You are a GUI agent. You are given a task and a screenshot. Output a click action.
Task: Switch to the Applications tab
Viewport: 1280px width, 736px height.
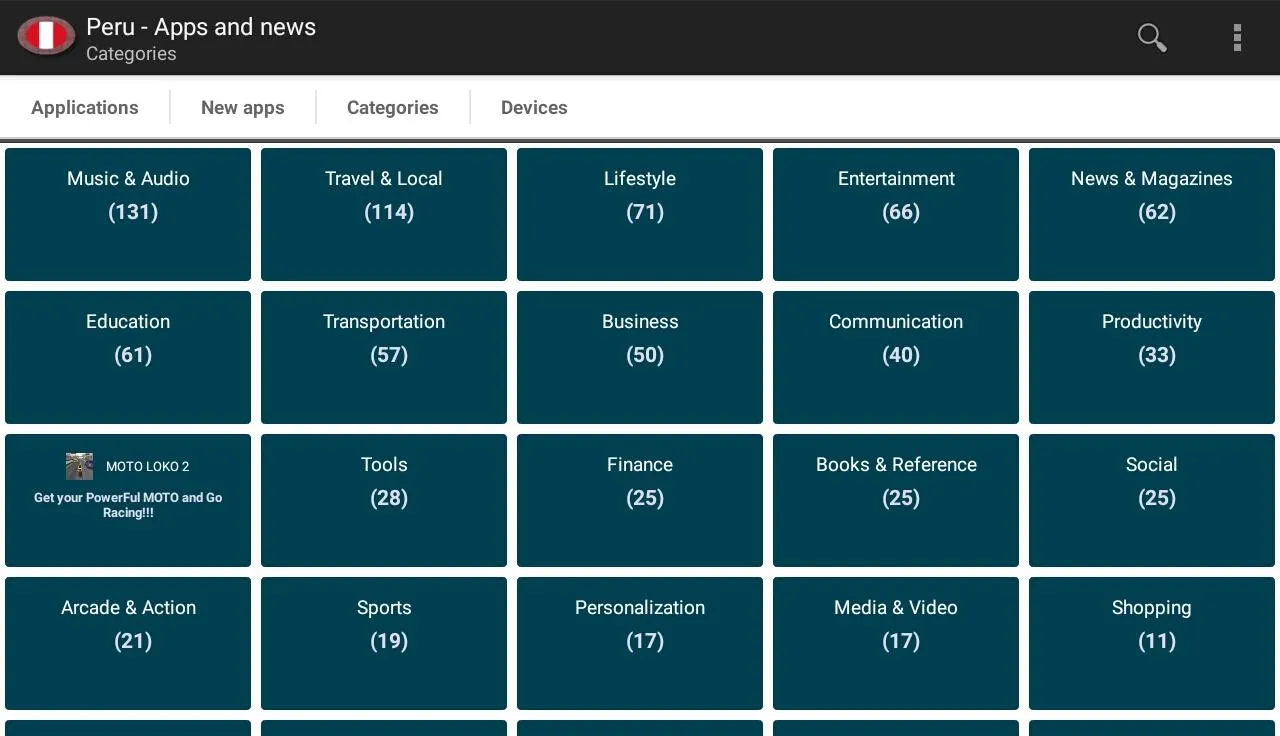(x=85, y=108)
